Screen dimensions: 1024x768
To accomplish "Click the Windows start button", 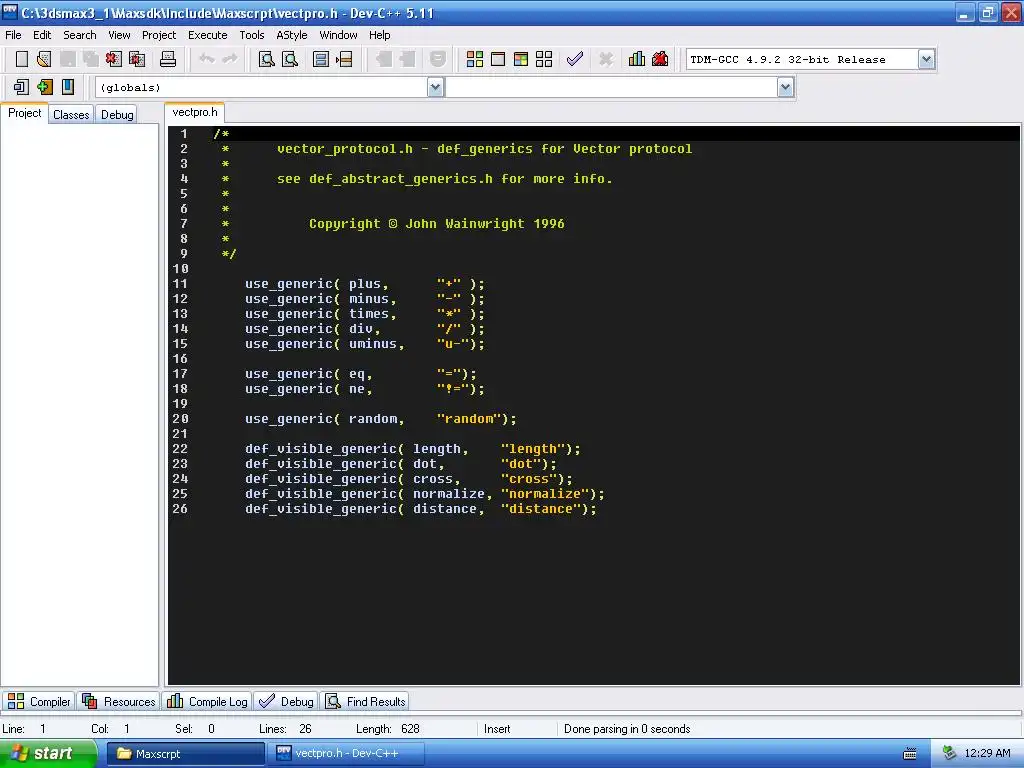I will (x=48, y=754).
